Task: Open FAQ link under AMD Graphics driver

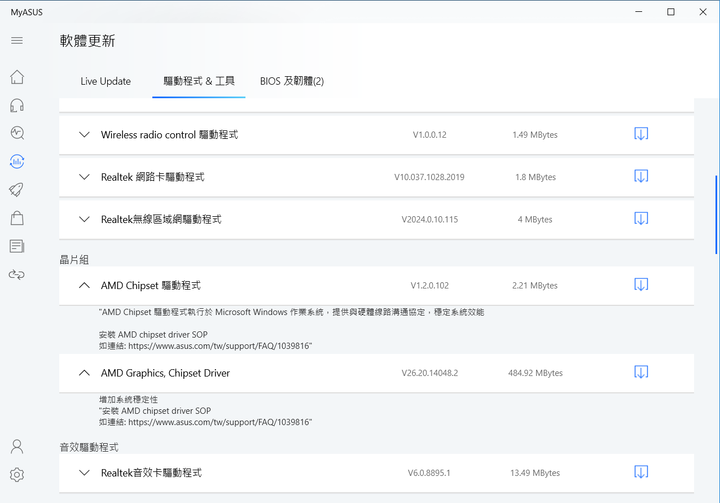Action: [219, 422]
